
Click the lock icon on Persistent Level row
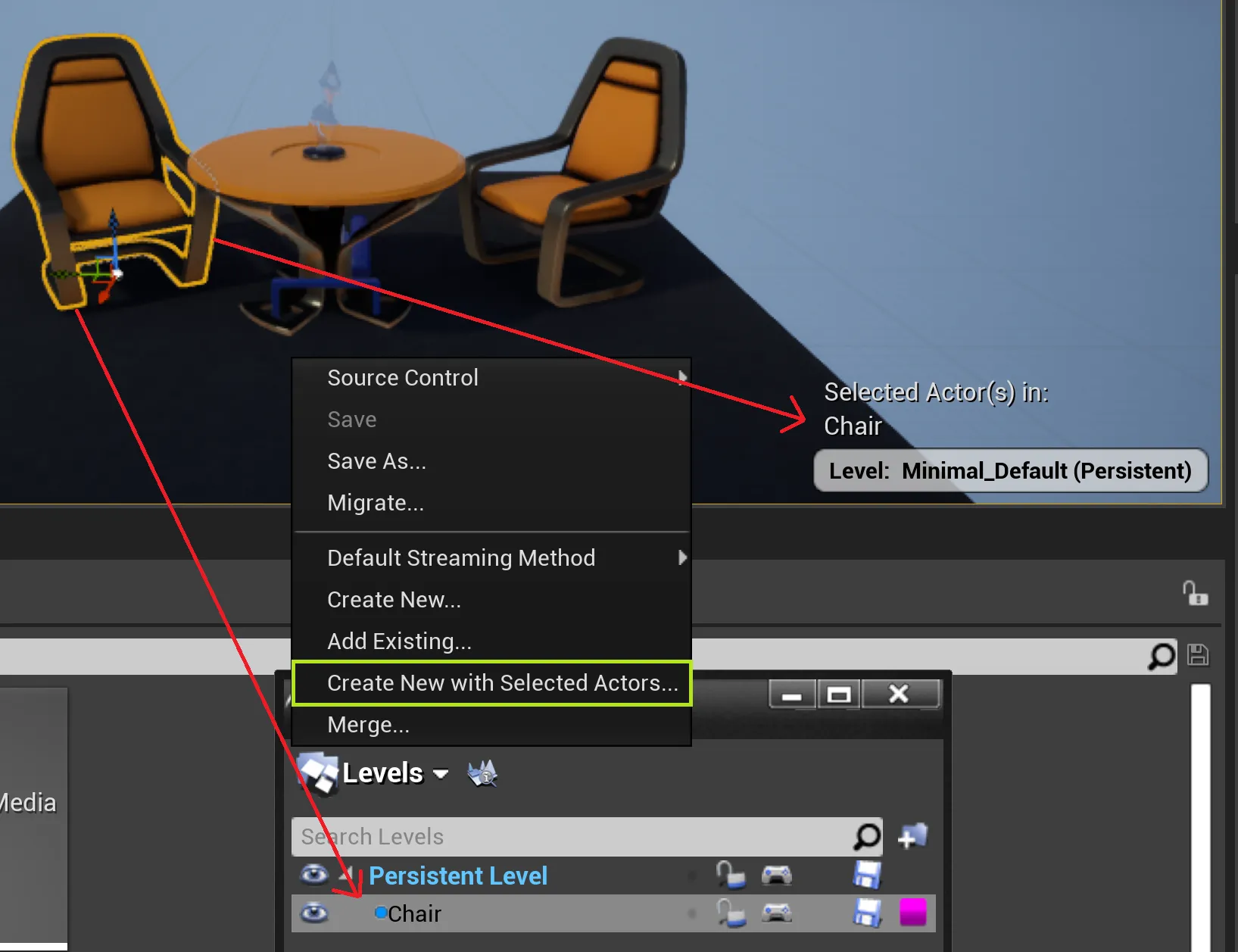pos(730,876)
